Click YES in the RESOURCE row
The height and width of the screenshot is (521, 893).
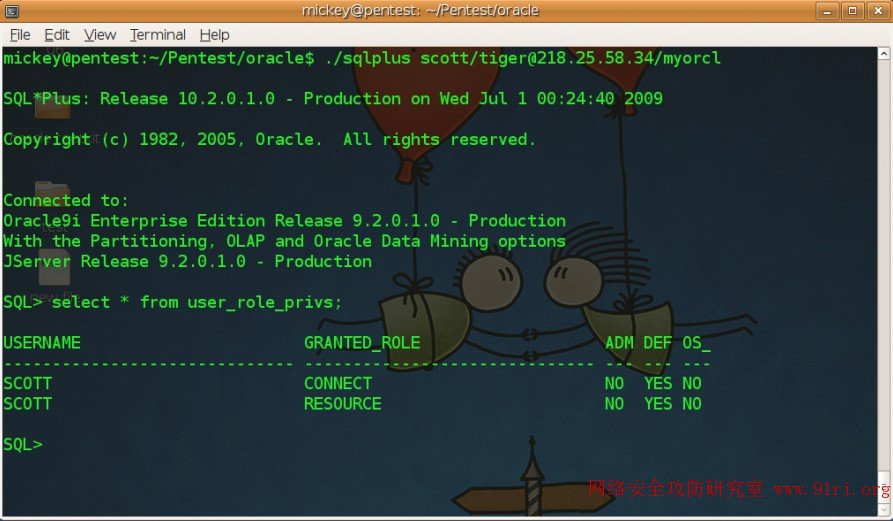[x=658, y=404]
